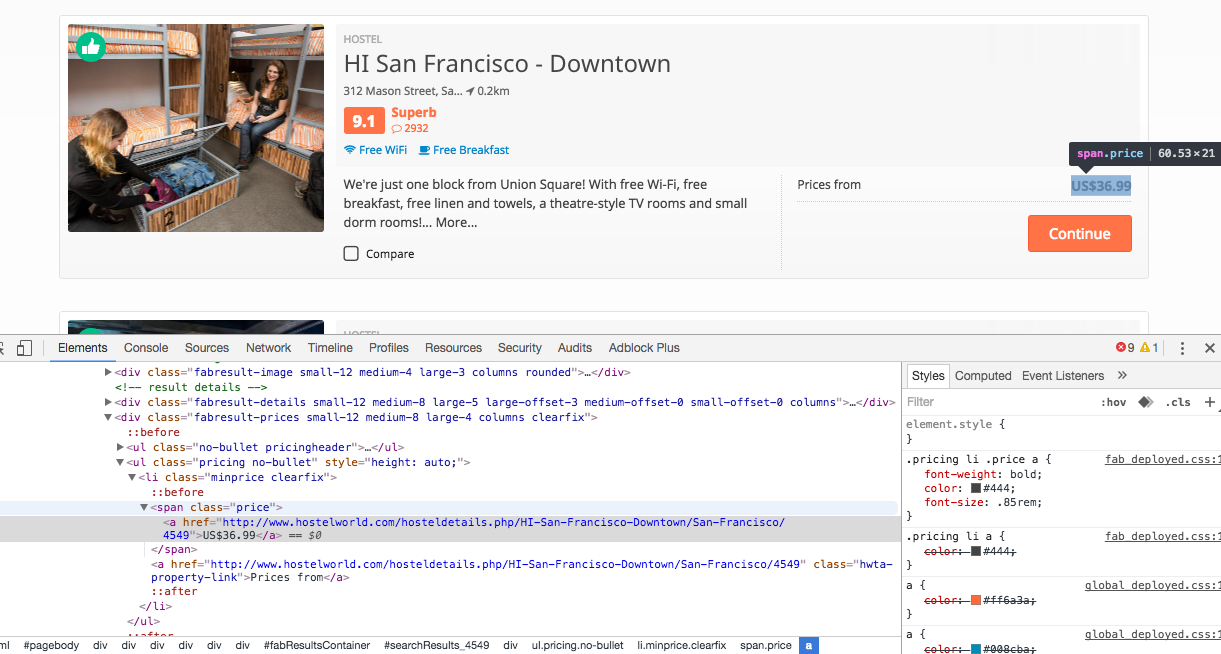Click the More… description link
Viewport: 1221px width, 654px height.
coord(456,222)
